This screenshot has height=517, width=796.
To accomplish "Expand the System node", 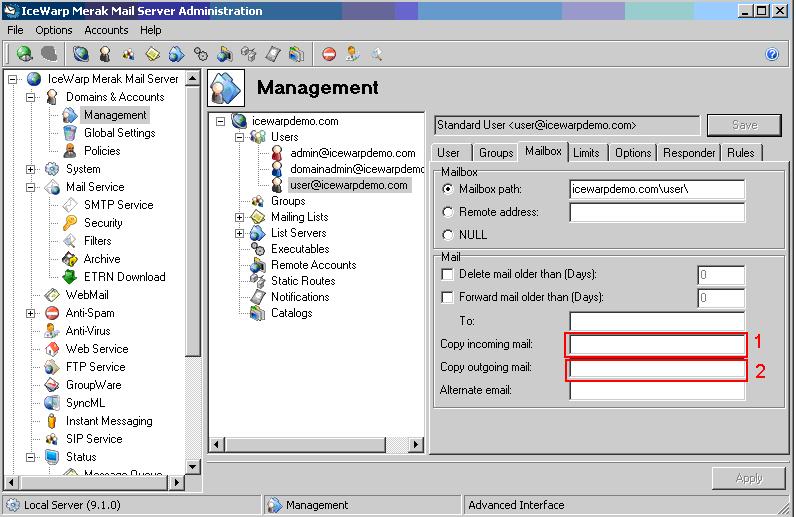I will [30, 169].
